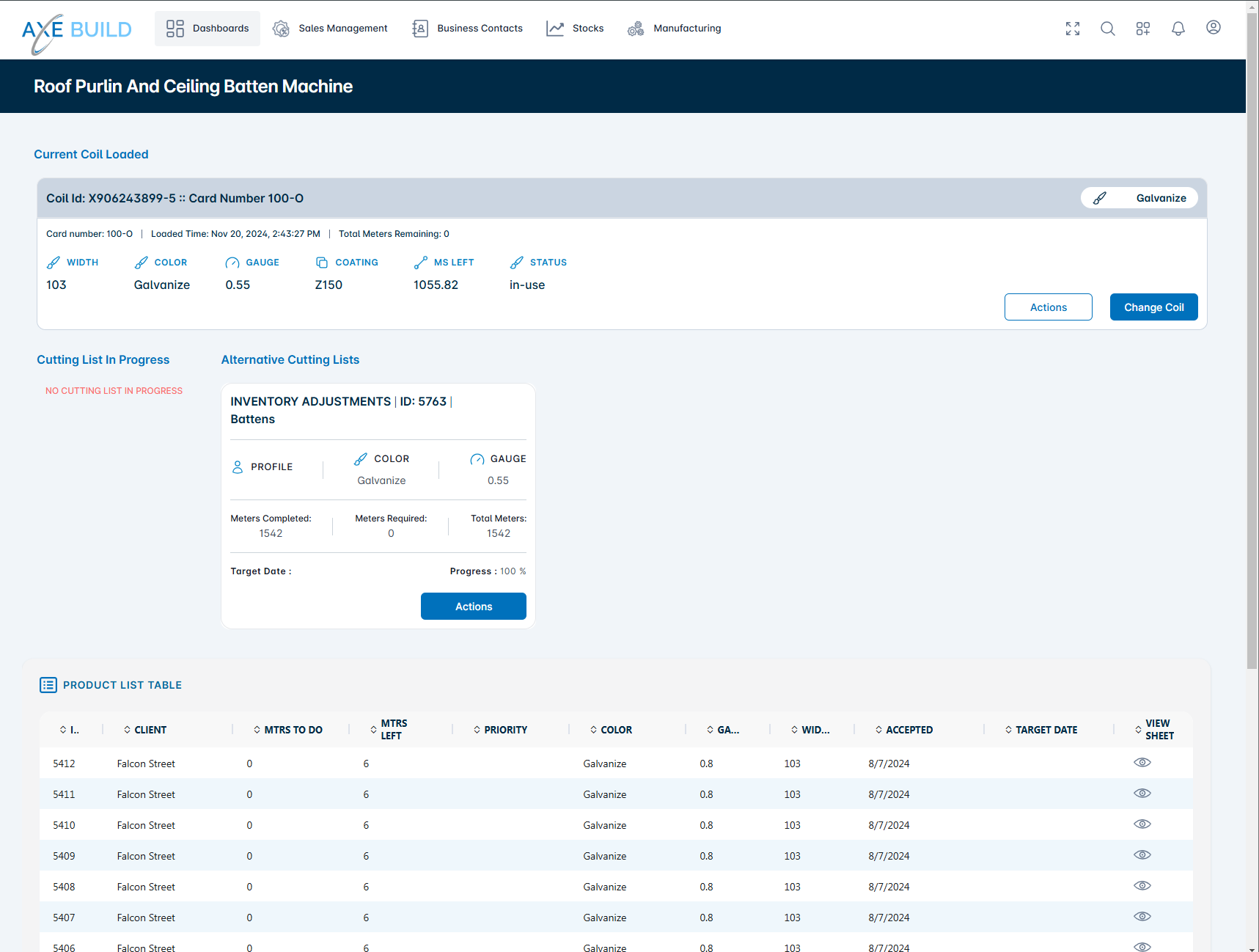The width and height of the screenshot is (1259, 952).
Task: Open the search icon in header
Action: [x=1108, y=29]
